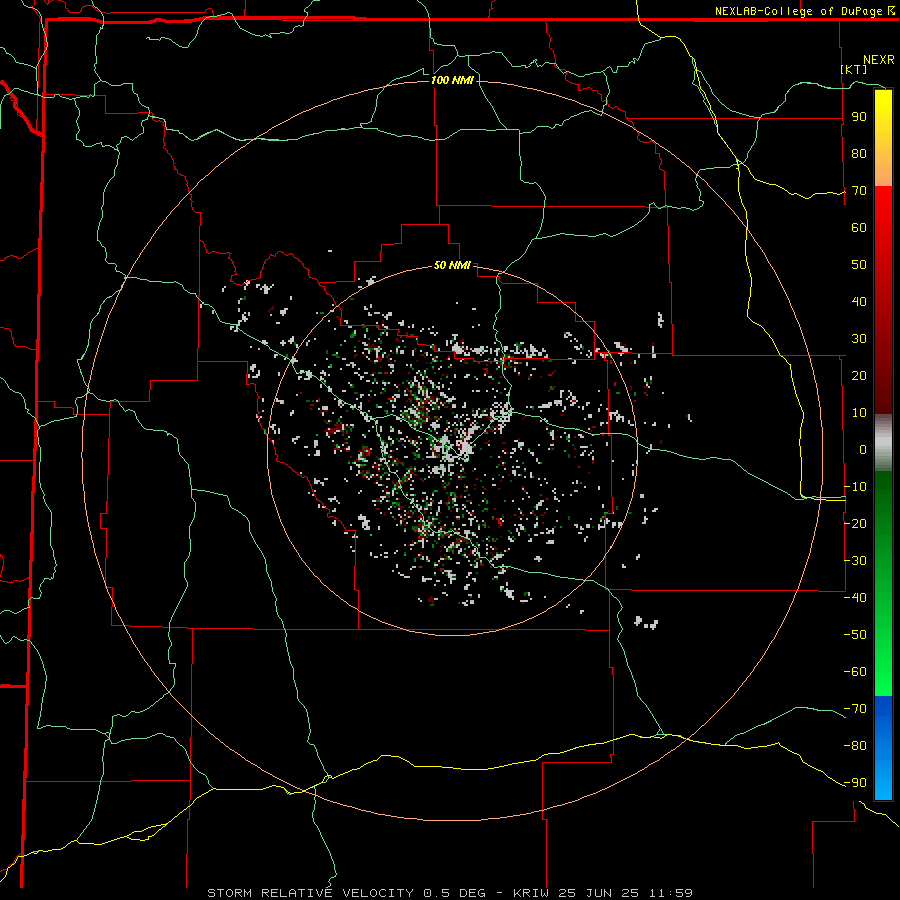The height and width of the screenshot is (900, 900).
Task: Select the bright red 60 kt color band
Action: click(x=883, y=227)
